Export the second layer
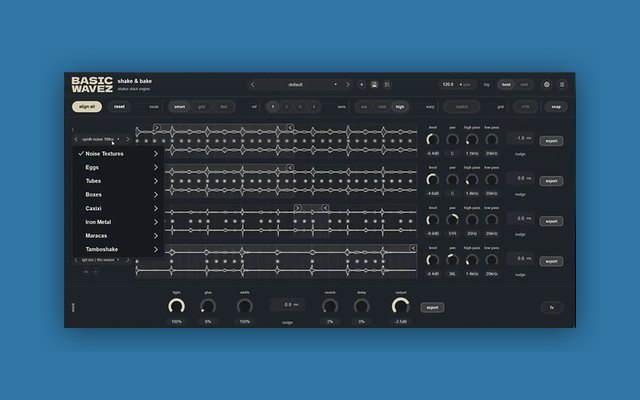This screenshot has height=400, width=640. click(551, 181)
